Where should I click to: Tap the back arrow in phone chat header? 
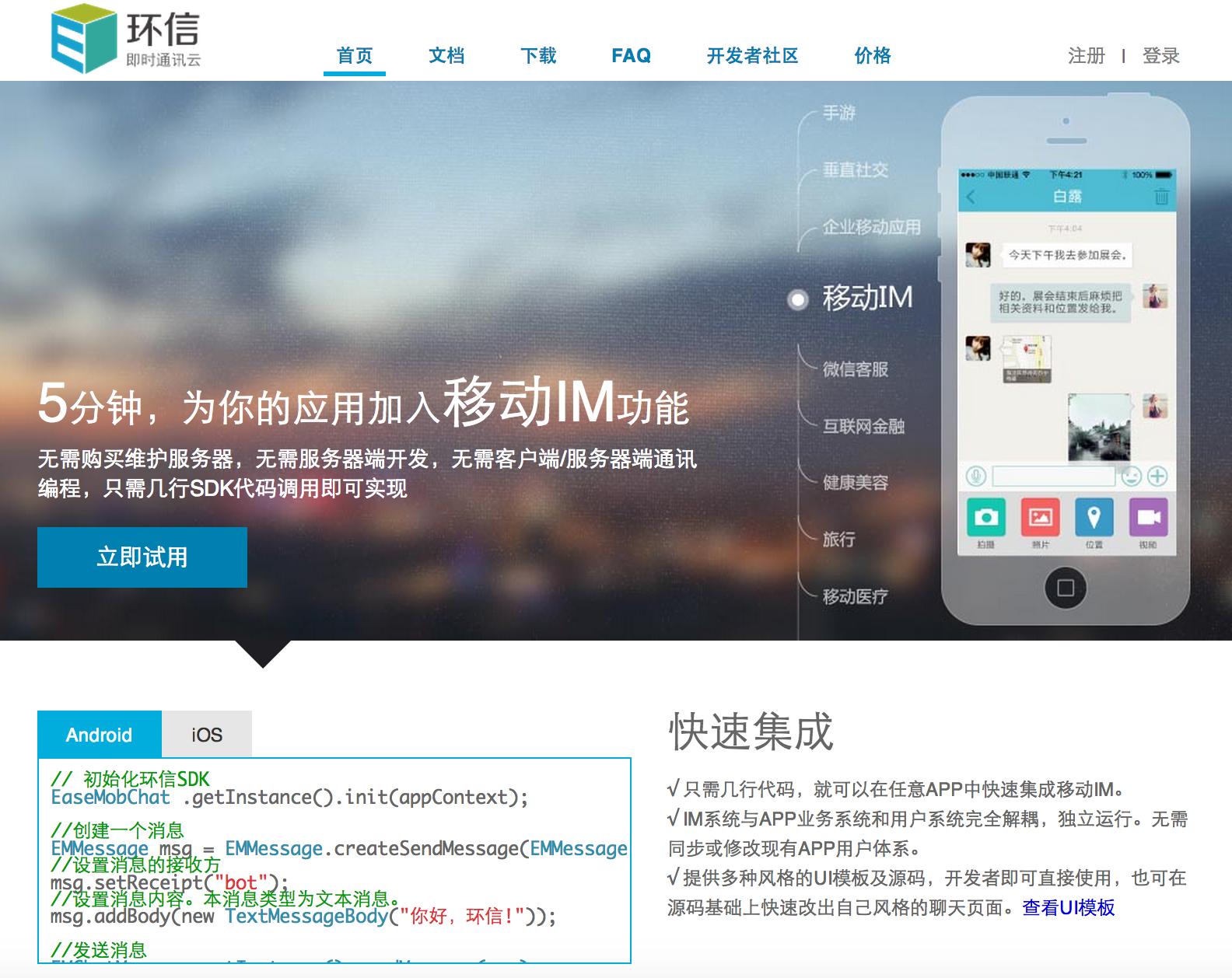(971, 197)
